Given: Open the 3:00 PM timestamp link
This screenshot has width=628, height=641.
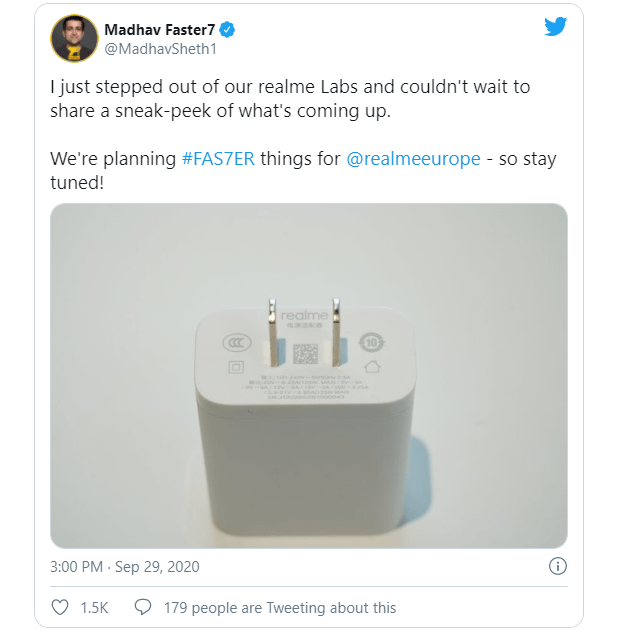Looking at the screenshot, I should point(76,567).
